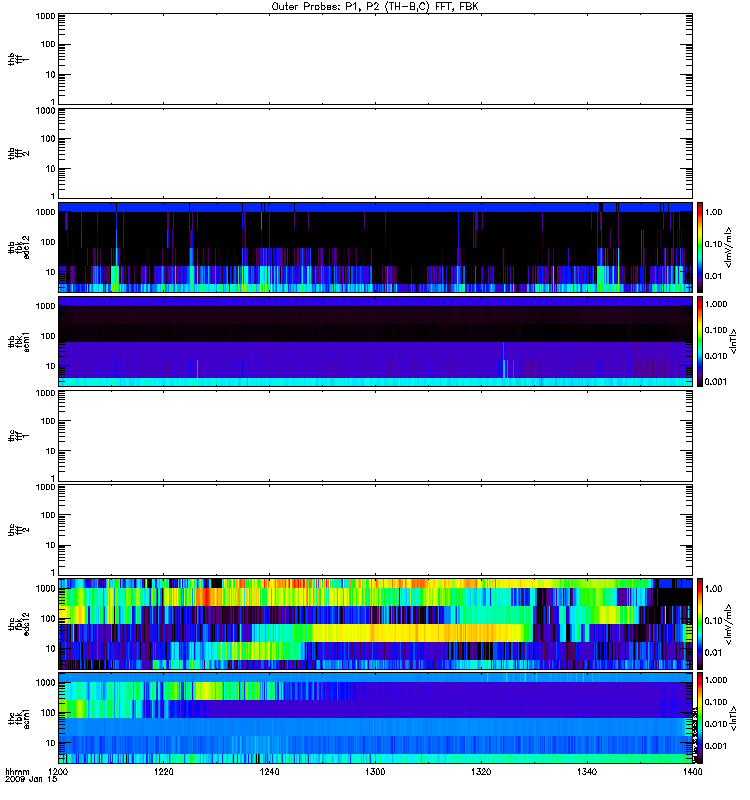Click the "hhmm" axis unit label

17,771
